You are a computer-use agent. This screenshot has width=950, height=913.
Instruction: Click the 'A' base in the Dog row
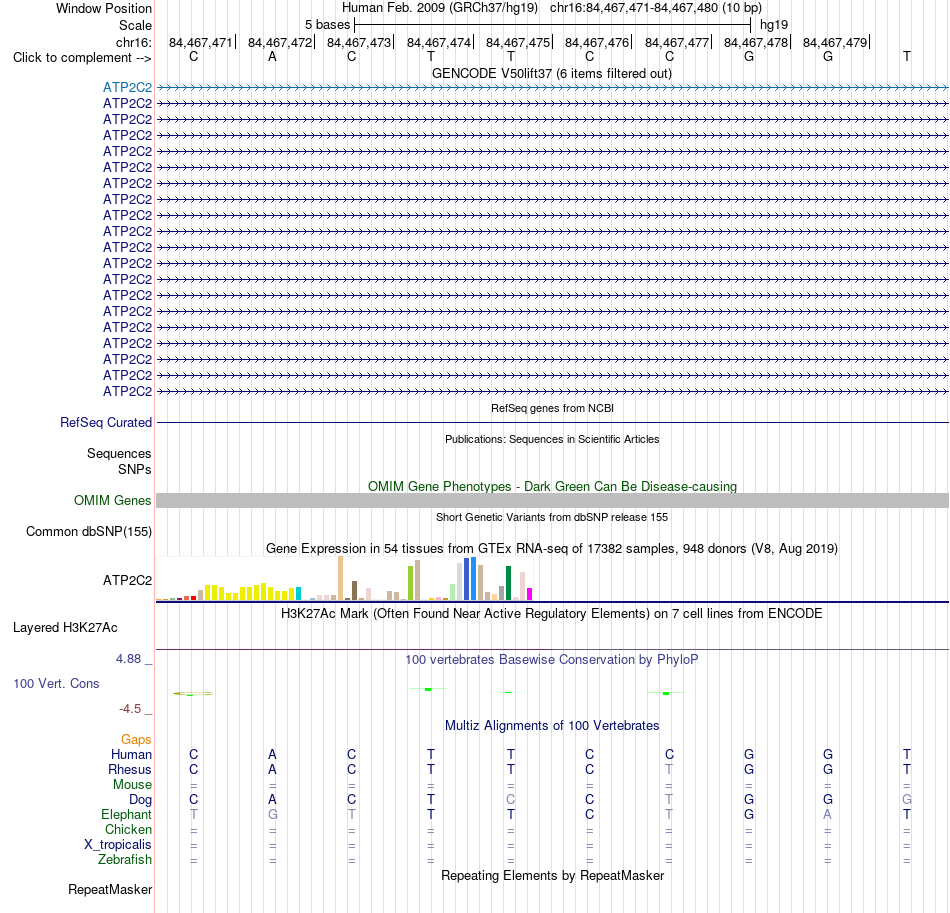pos(272,800)
